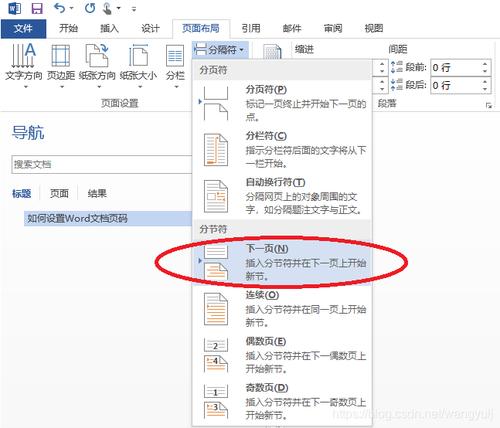Open 分栏 columns tool
This screenshot has height=428, width=500.
(175, 62)
